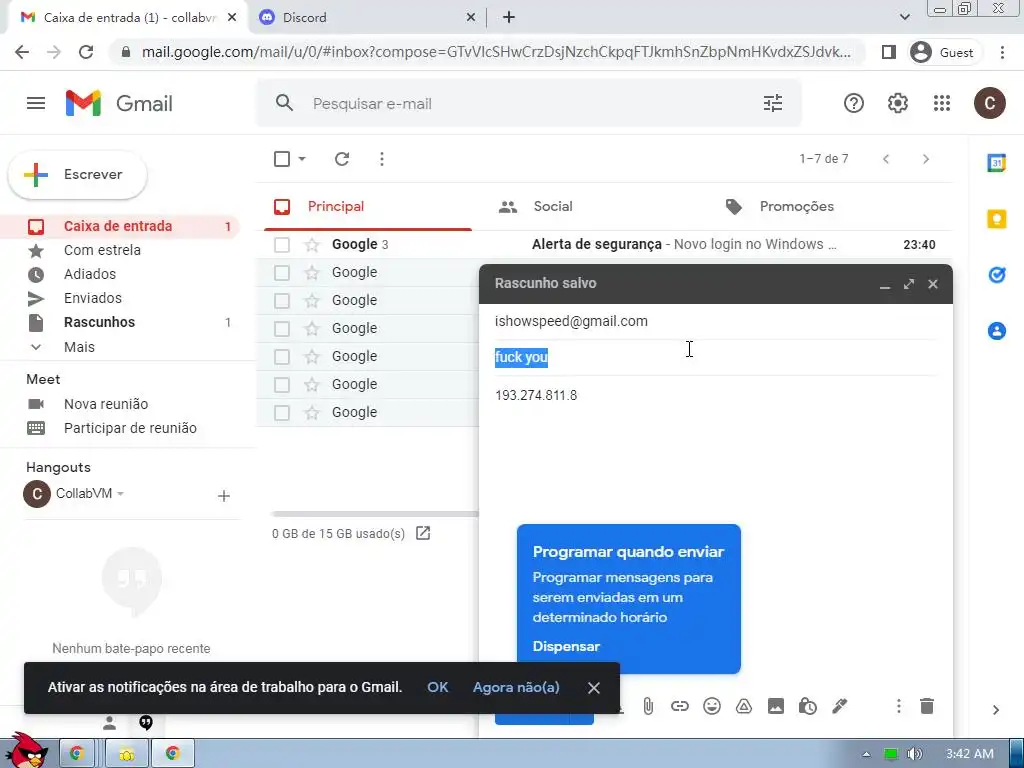Discard the draft with trash icon
The image size is (1024, 768).
pos(927,706)
